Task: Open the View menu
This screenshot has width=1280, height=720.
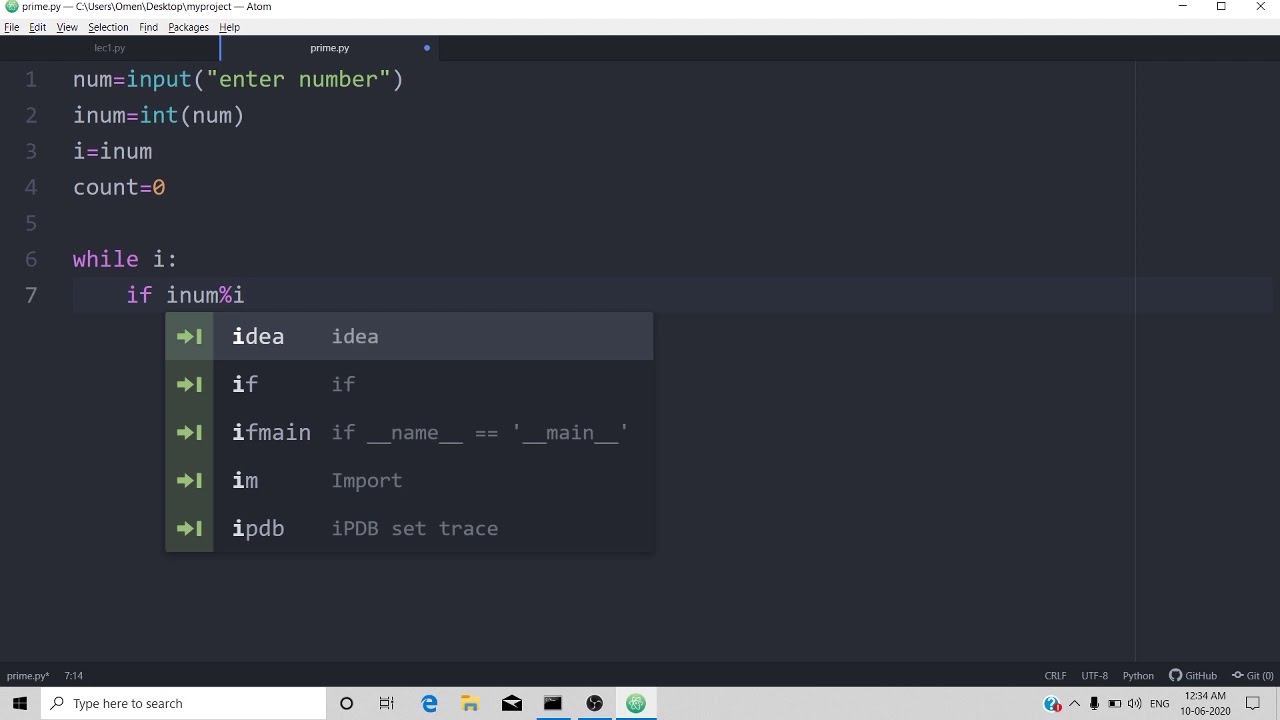Action: pyautogui.click(x=67, y=27)
